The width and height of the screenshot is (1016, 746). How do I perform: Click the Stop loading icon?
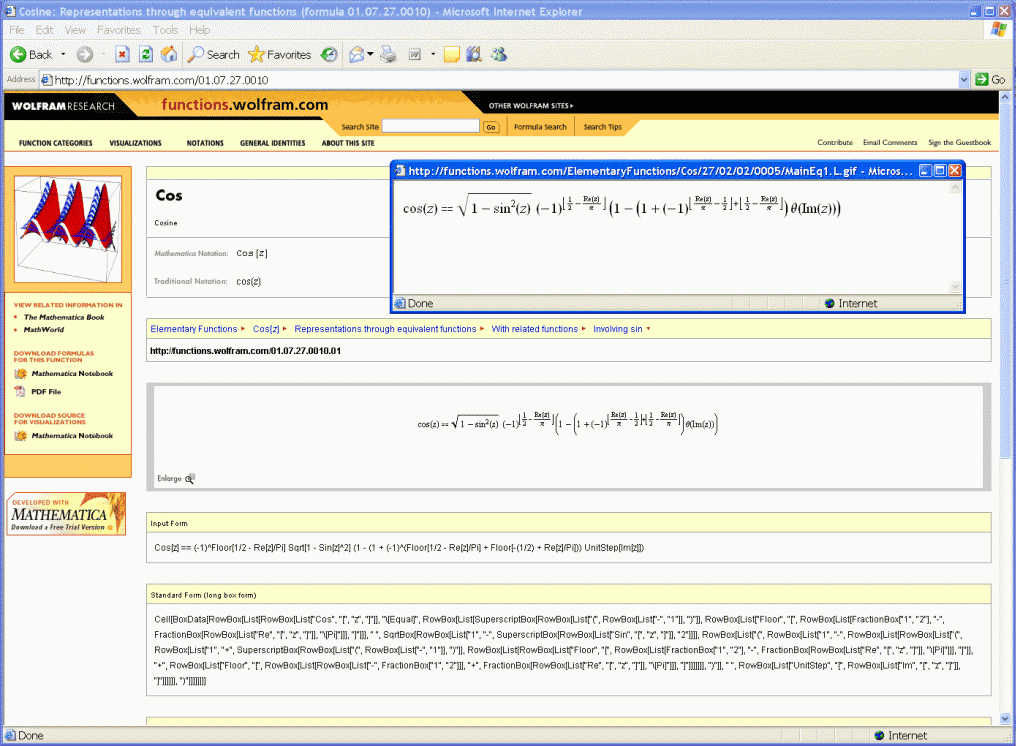[122, 54]
